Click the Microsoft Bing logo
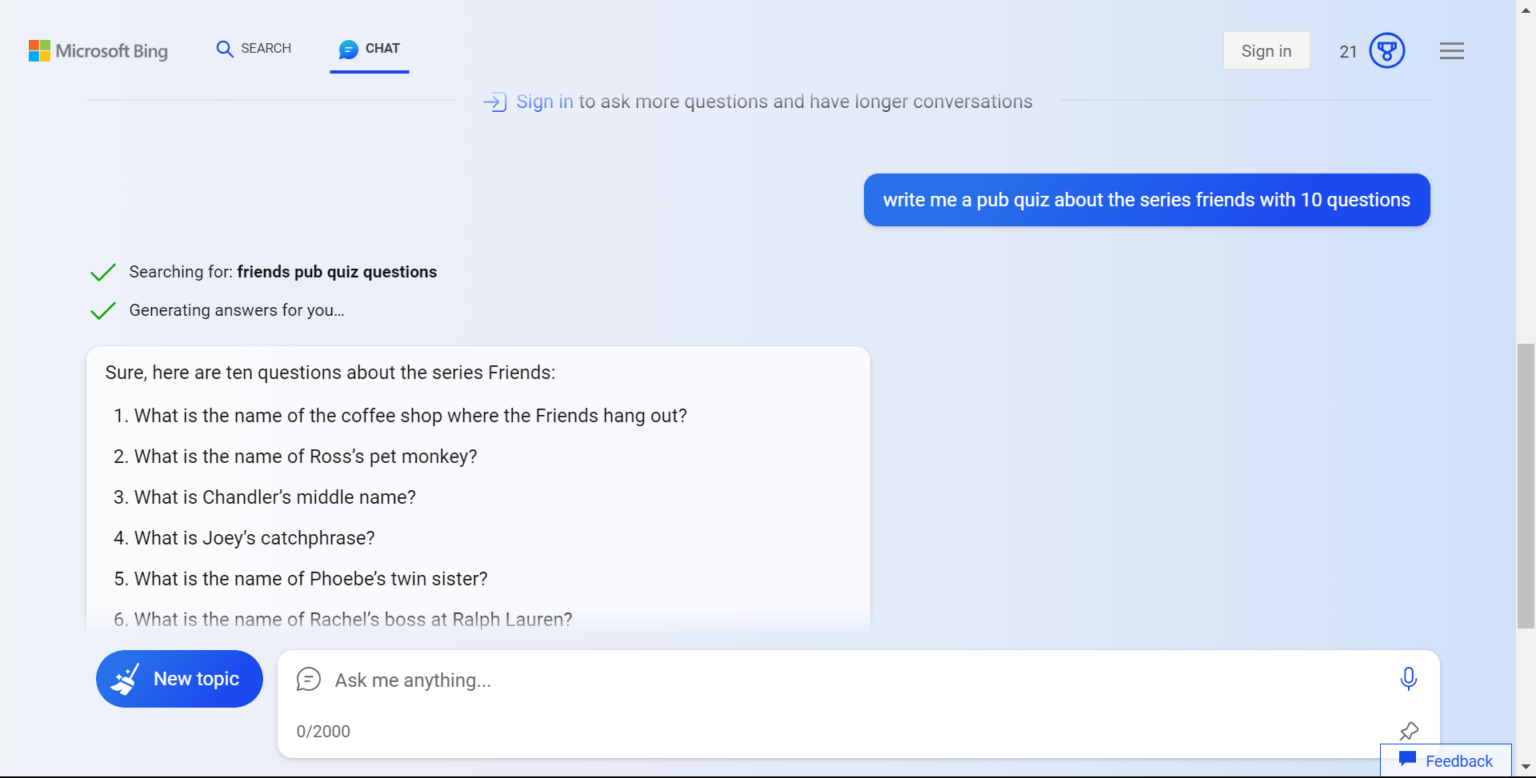Screen dimensions: 1536x778 click(97, 50)
